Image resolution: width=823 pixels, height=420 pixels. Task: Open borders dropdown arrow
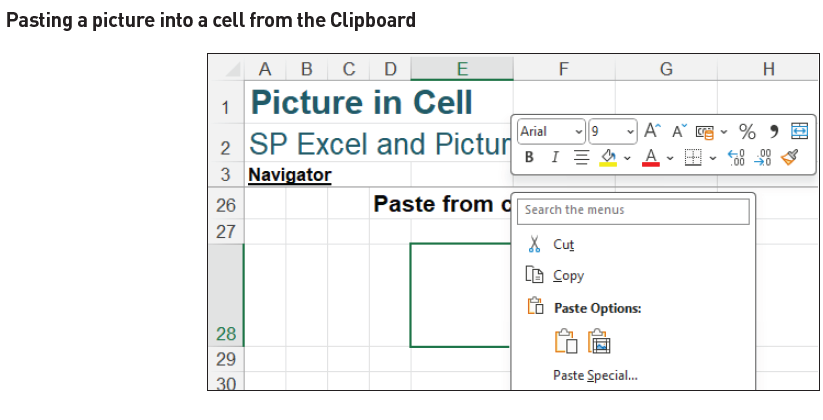coord(712,158)
